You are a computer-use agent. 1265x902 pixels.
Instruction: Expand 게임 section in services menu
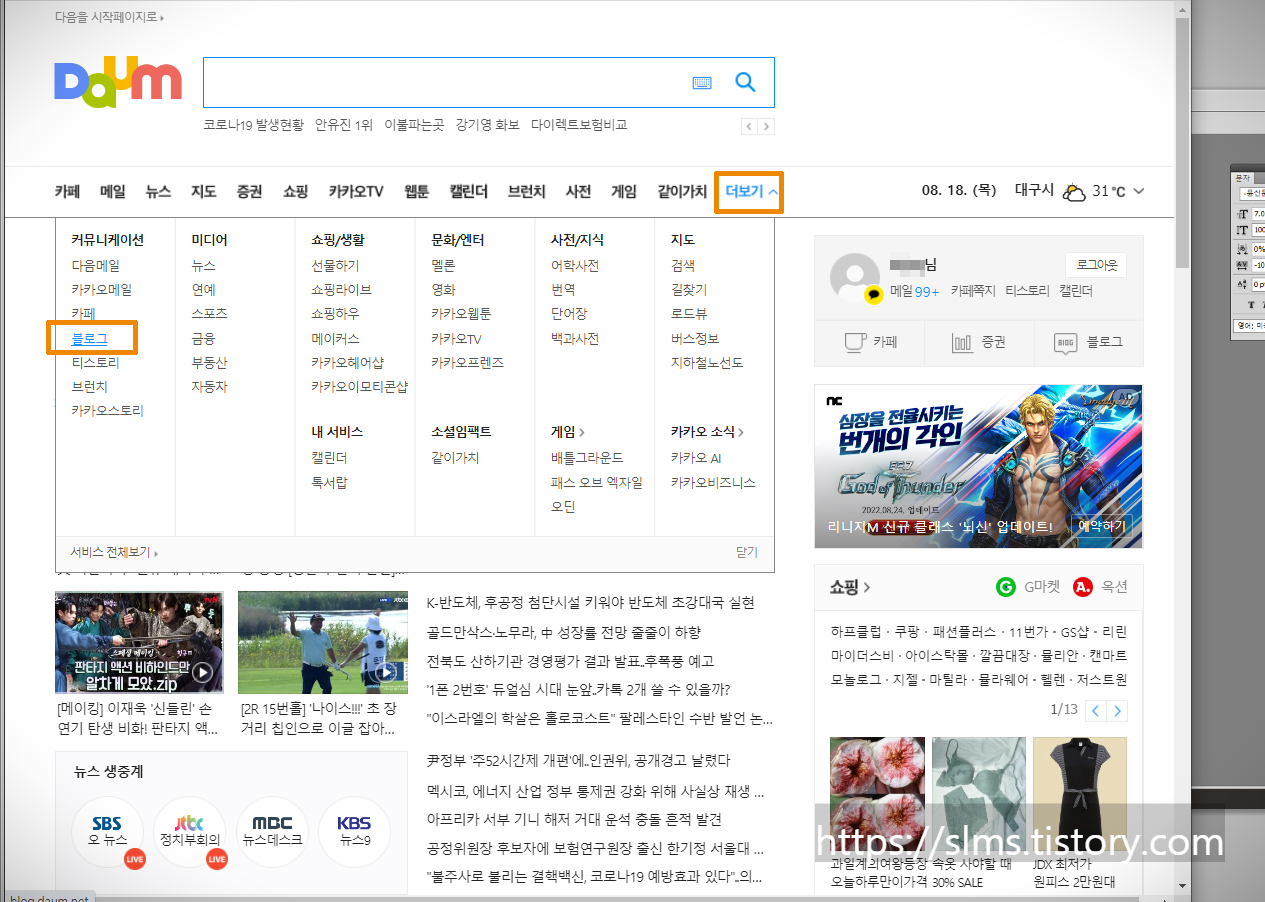click(x=568, y=432)
